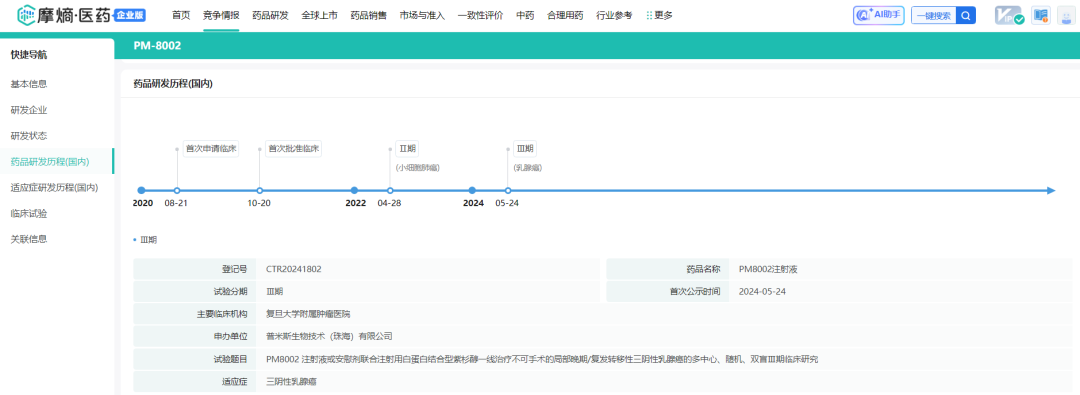Open the user avatar icon

(x=1067, y=15)
